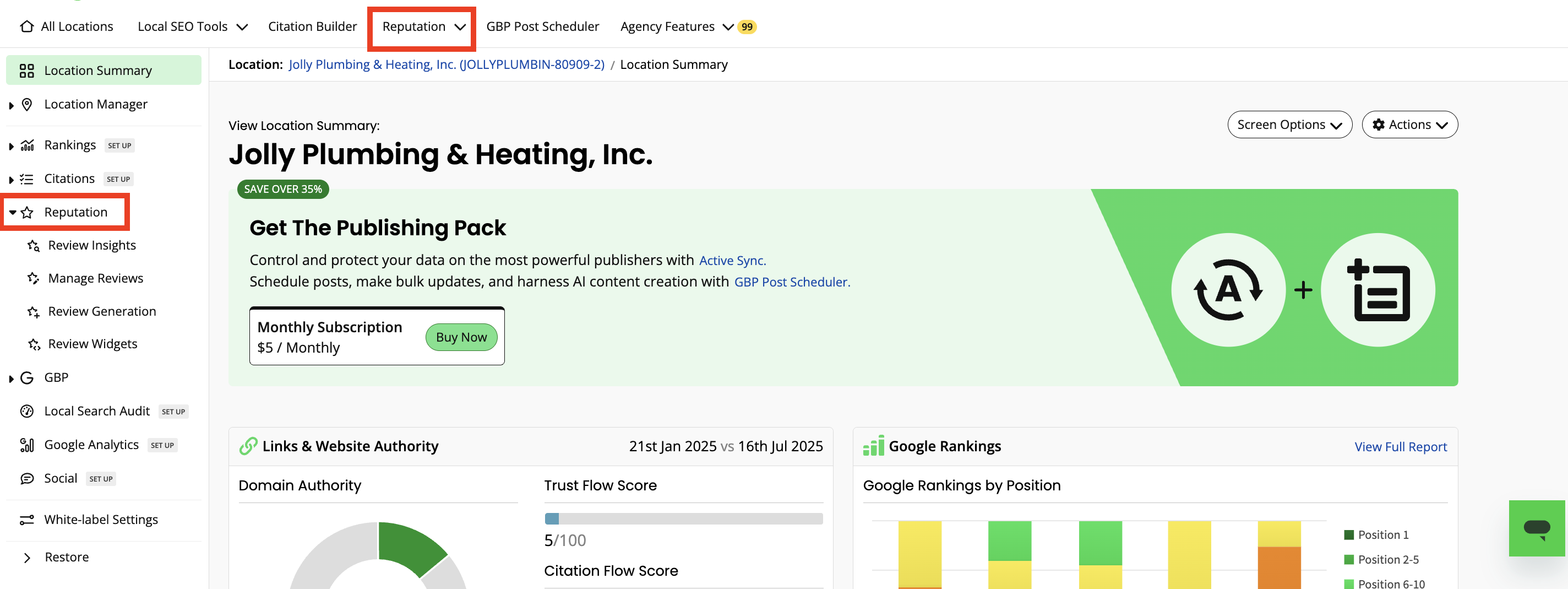Click View Full Report link
The width and height of the screenshot is (1568, 589).
[x=1400, y=446]
